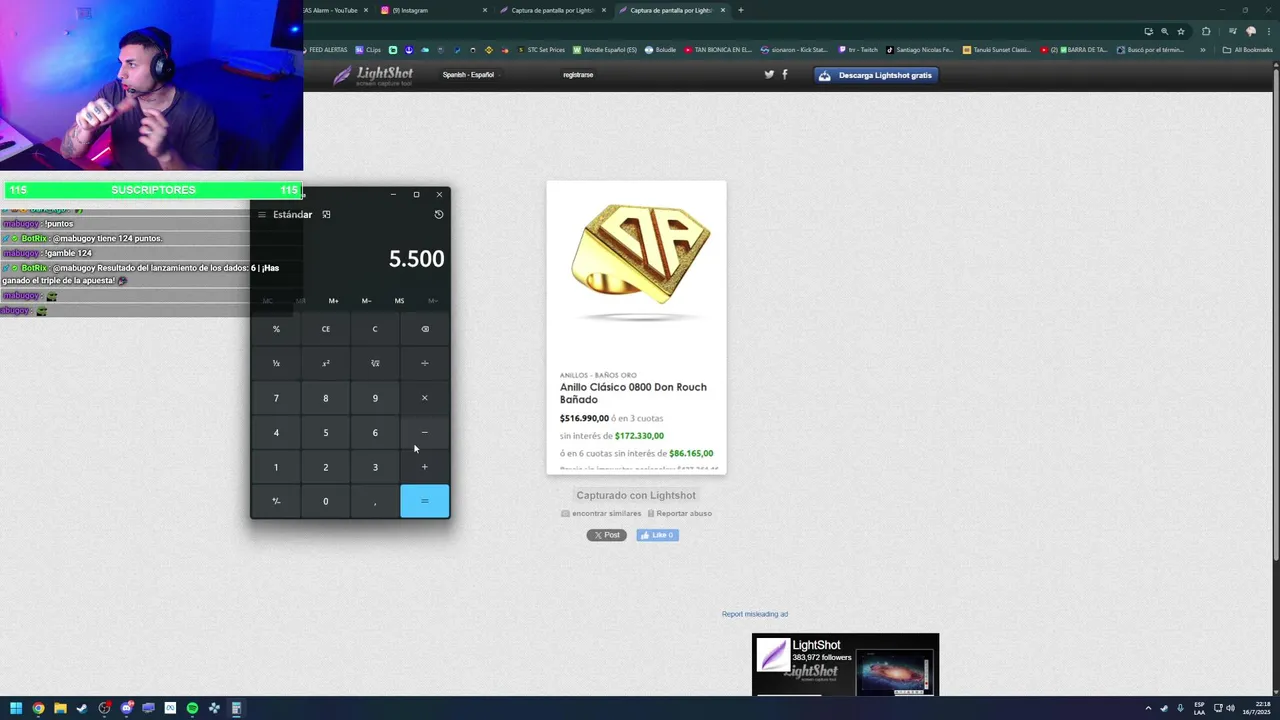The width and height of the screenshot is (1280, 720).
Task: Open the trr - Twitch bookmark
Action: tap(857, 50)
